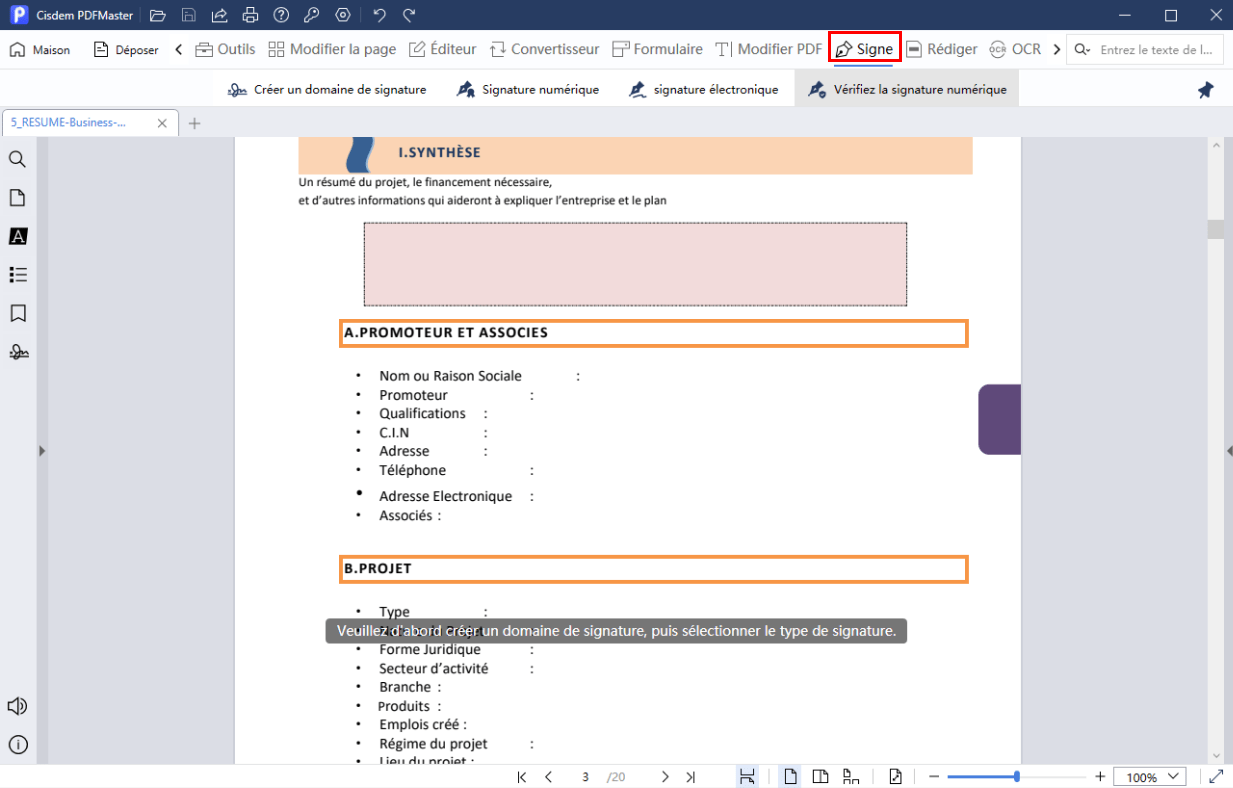Screen dimensions: 1233x788
Task: Click Signature numérique tool
Action: click(x=528, y=89)
